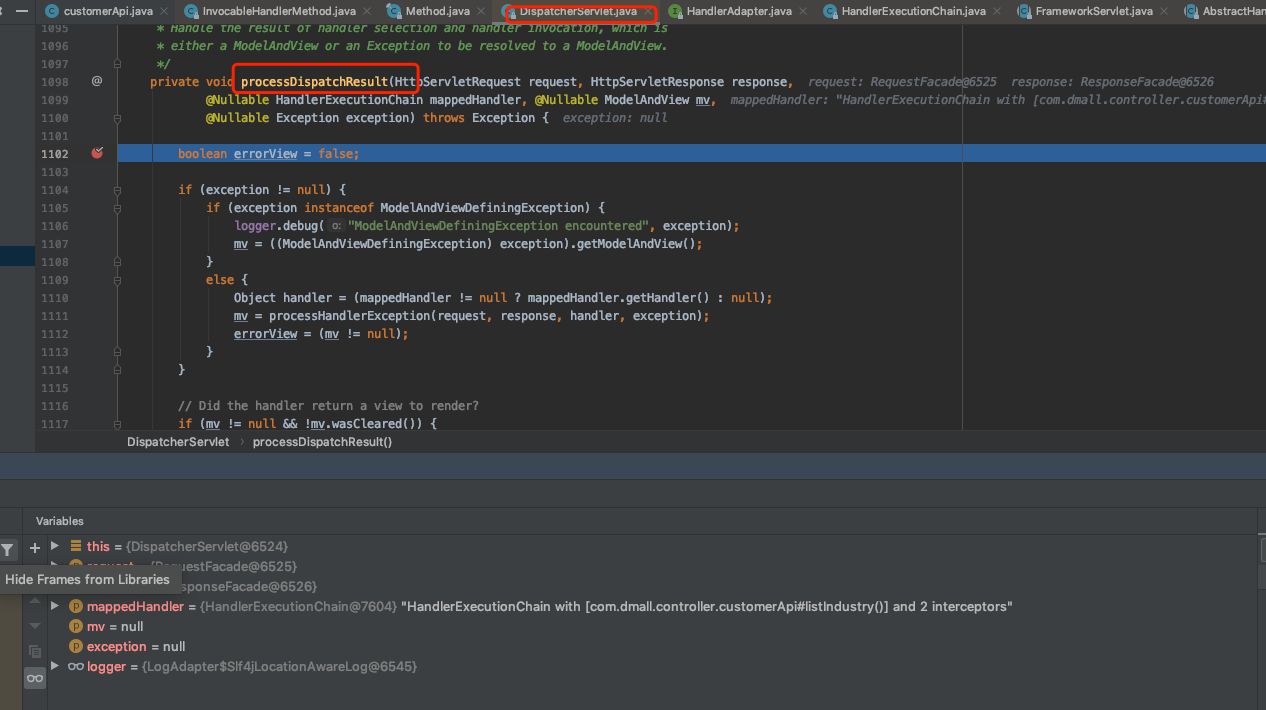
Task: Toggle the fold marker at line 1104
Action: (116, 190)
